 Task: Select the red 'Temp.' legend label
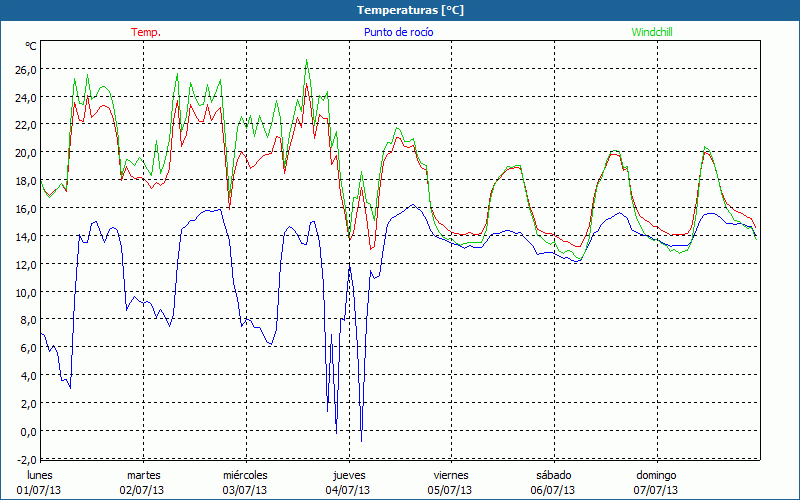point(146,32)
